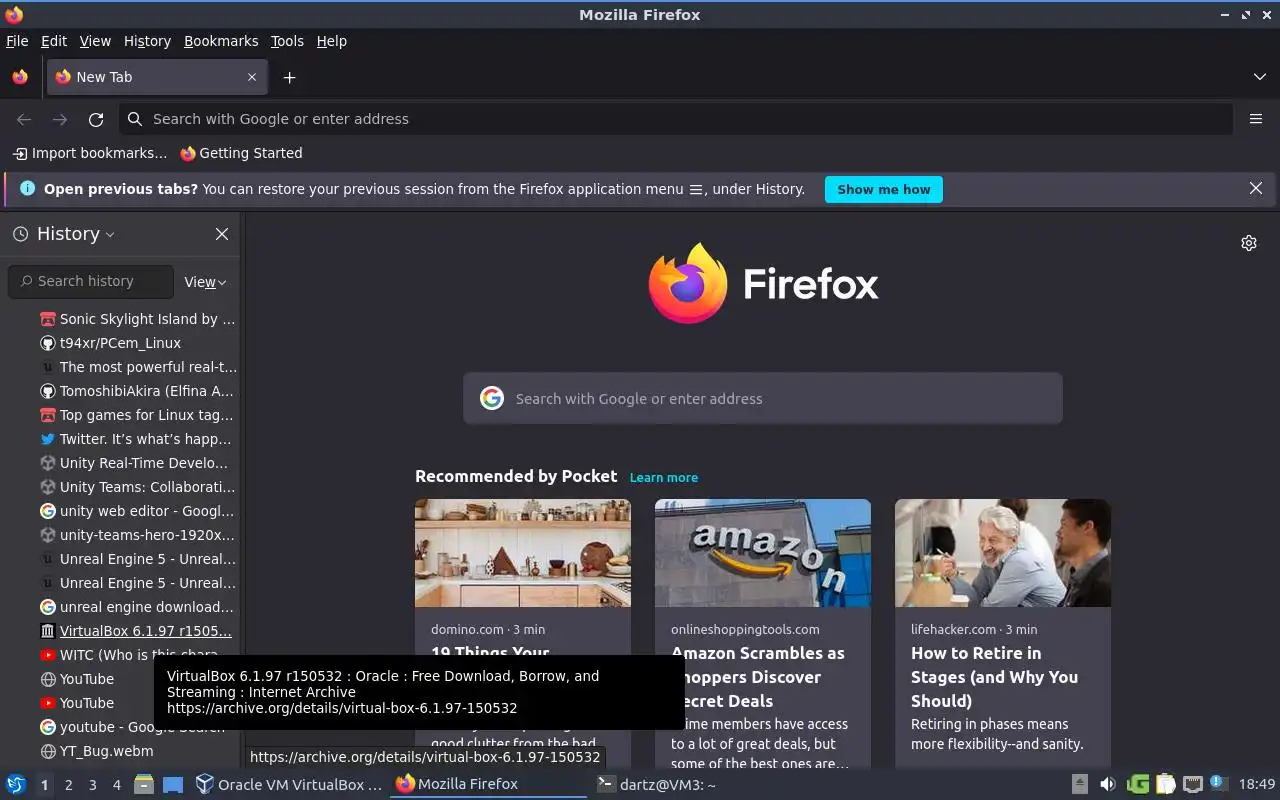The height and width of the screenshot is (800, 1280).
Task: Open Unity Teams: Collaborati... history entry
Action: (138, 487)
